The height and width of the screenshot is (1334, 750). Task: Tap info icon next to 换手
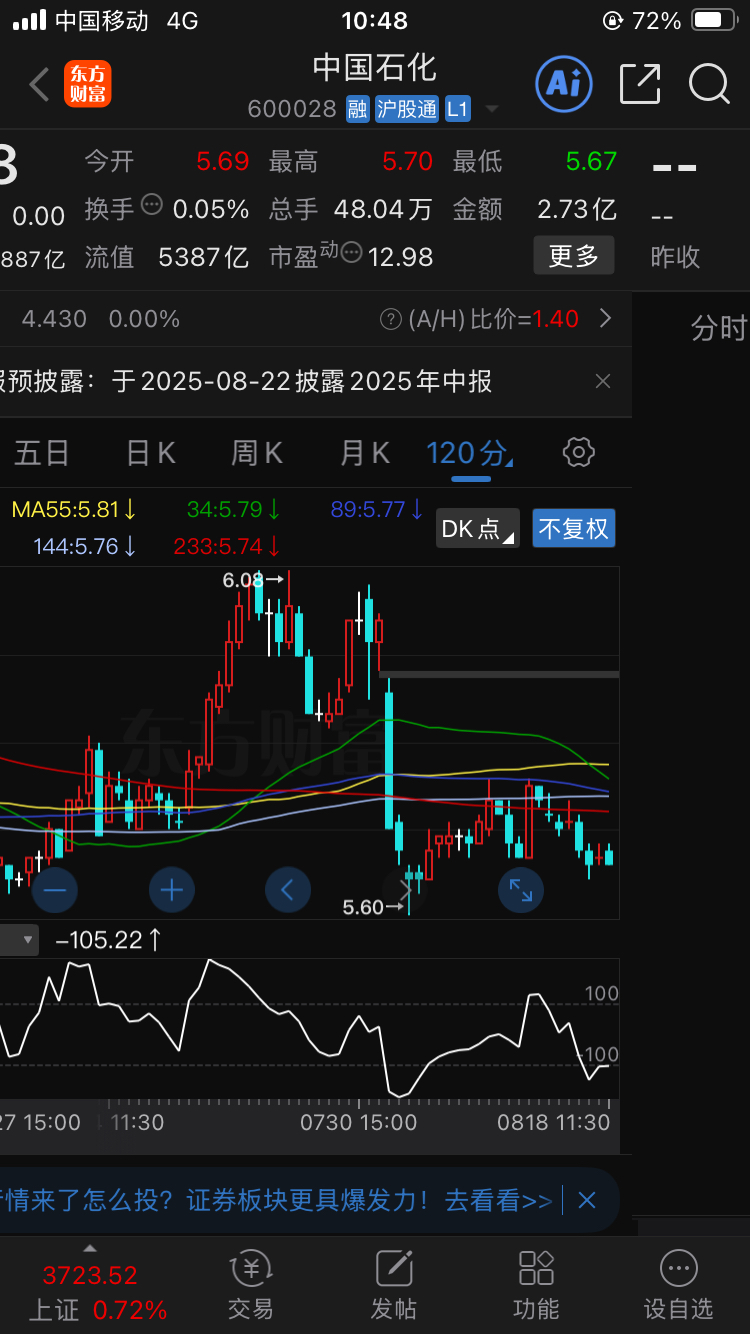tap(152, 205)
